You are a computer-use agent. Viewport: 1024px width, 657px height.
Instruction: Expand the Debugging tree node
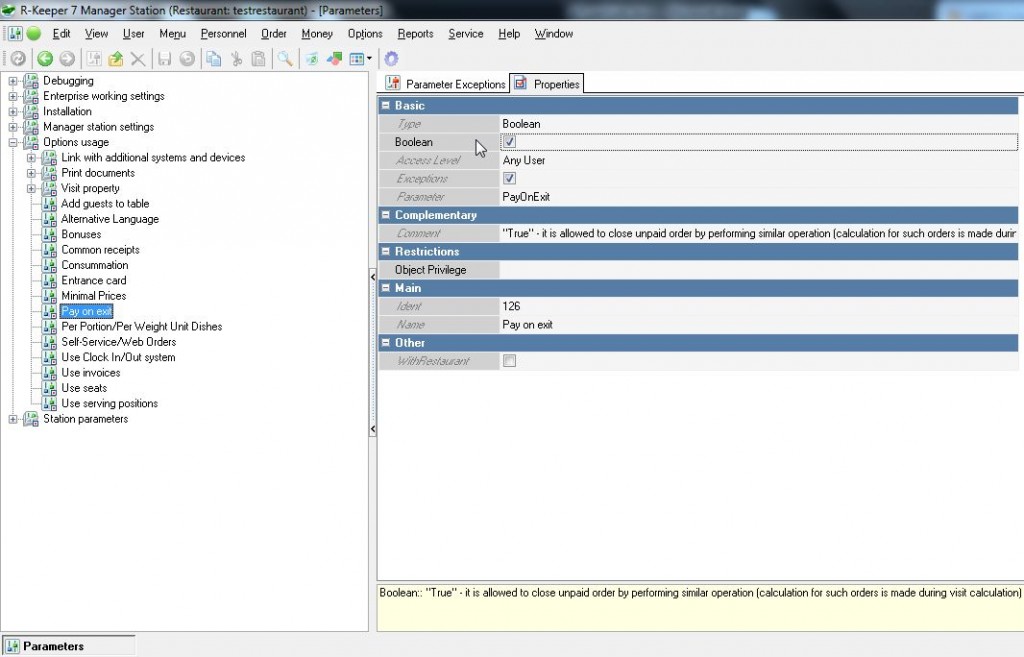[x=12, y=81]
